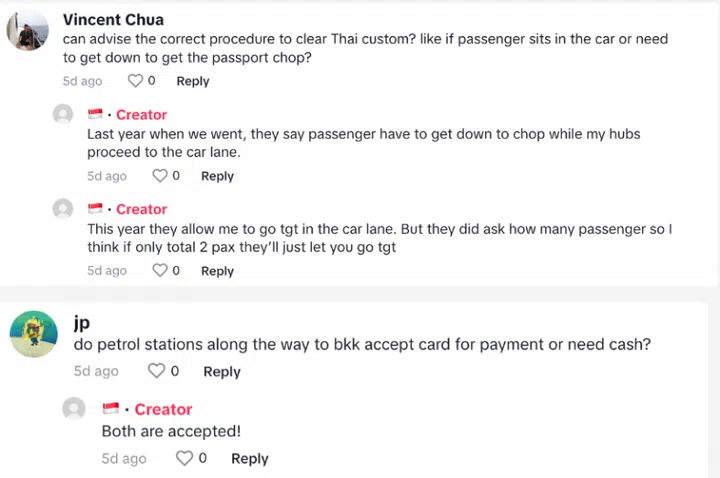
Task: Open Vincent Chua's username link
Action: pyautogui.click(x=113, y=19)
